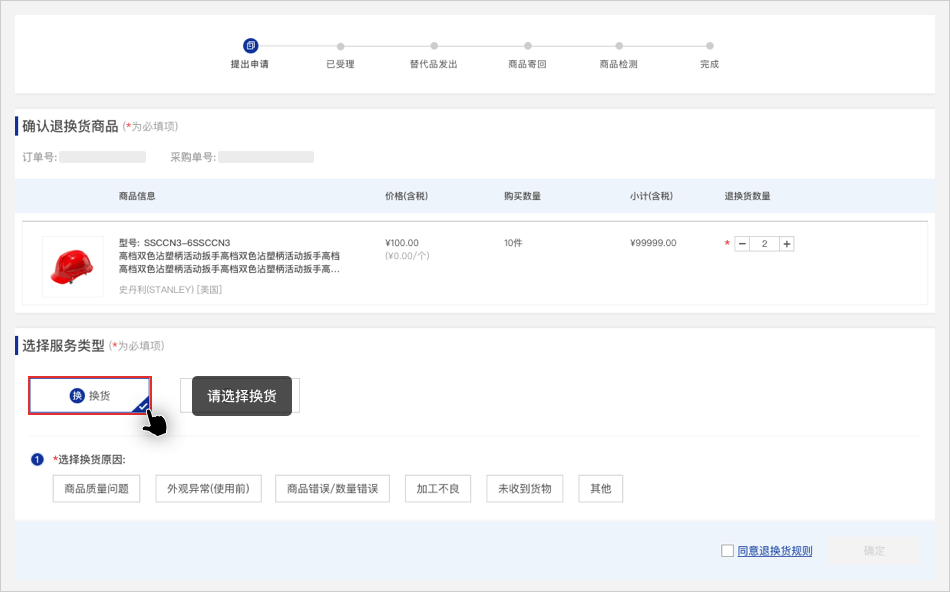Click the 完成 progress step dot
The image size is (950, 592).
[x=709, y=46]
